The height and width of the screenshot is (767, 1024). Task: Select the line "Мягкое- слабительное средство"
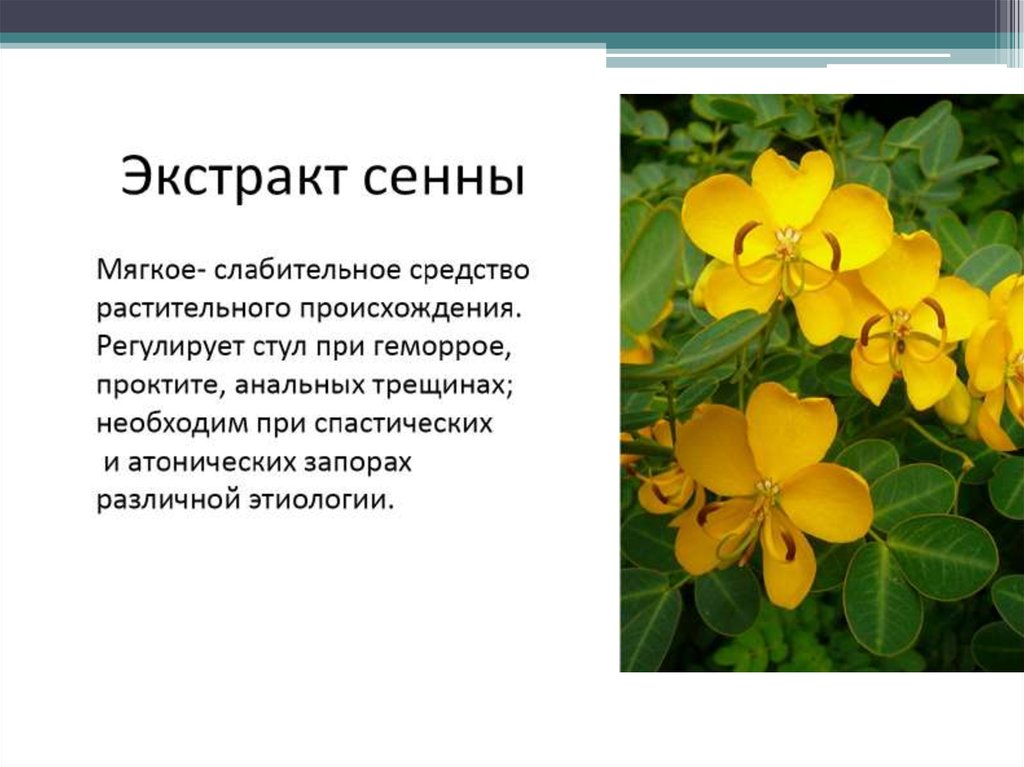pyautogui.click(x=312, y=270)
